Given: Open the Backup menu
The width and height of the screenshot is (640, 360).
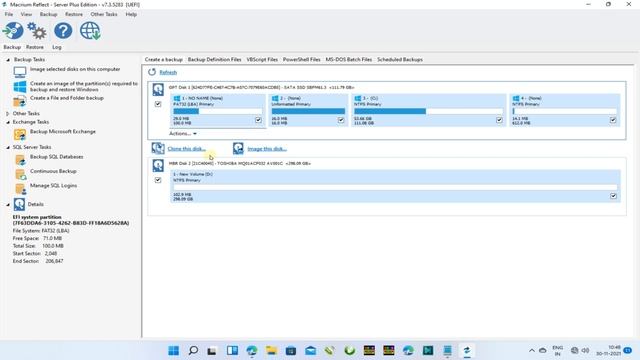Looking at the screenshot, I should 49,14.
